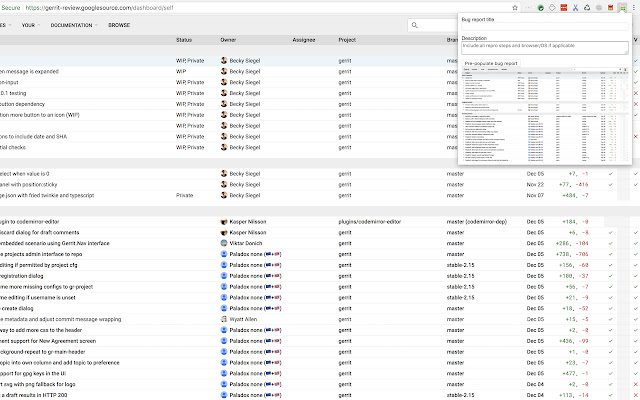Image resolution: width=640 pixels, height=400 pixels.
Task: Click owner name Kasper Nilsson in discard dialog row
Action: [248, 232]
